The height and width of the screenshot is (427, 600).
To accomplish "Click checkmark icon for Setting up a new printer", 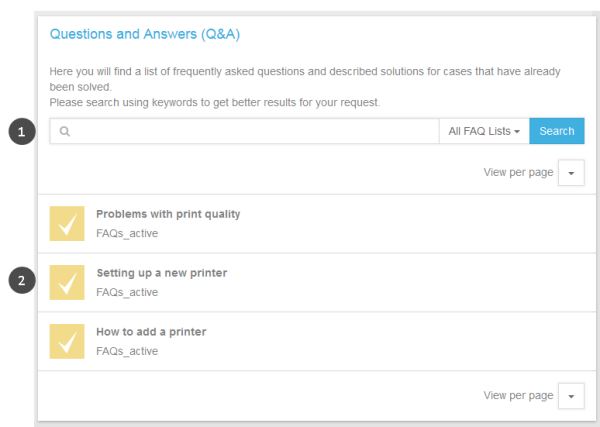I will pyautogui.click(x=67, y=282).
